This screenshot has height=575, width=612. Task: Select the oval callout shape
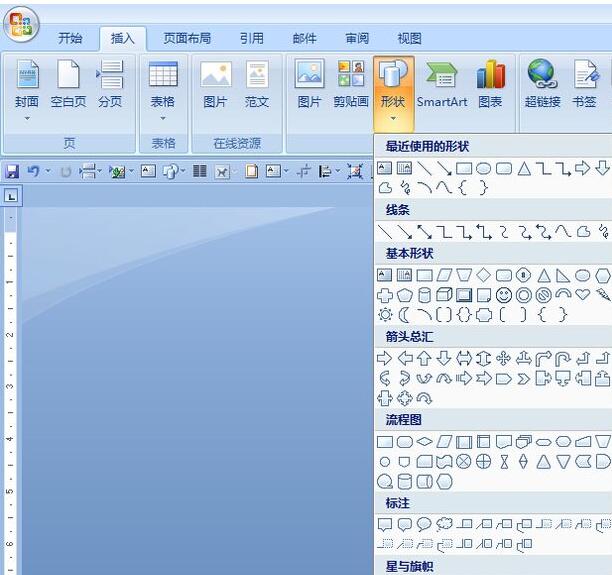coord(424,524)
